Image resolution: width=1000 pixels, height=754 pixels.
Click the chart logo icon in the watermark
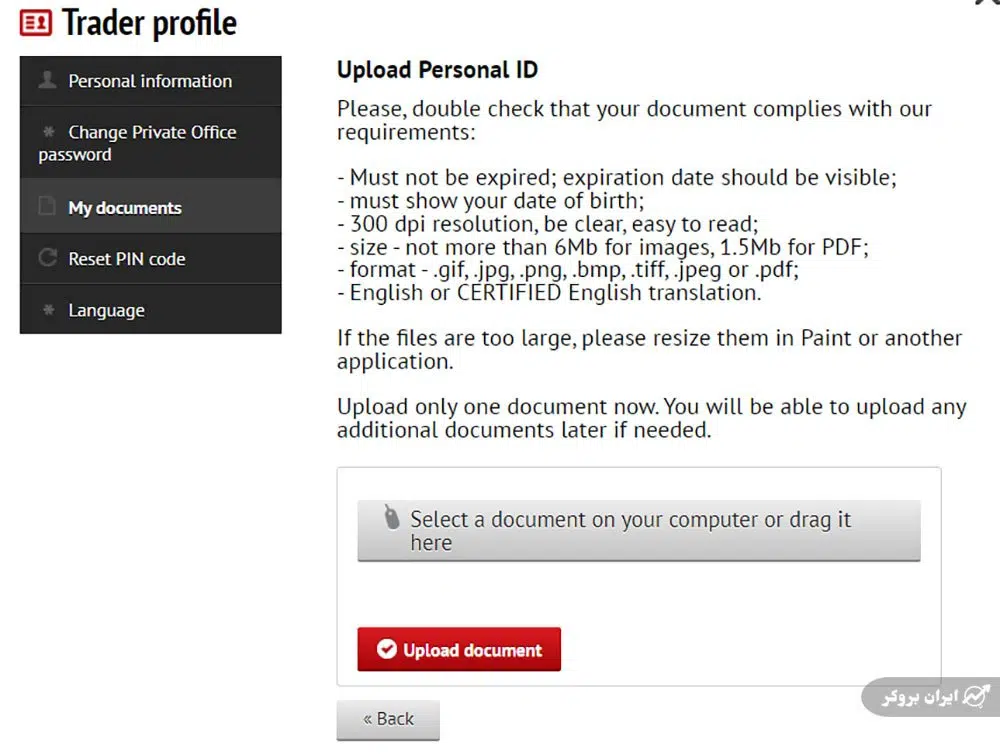pos(974,697)
